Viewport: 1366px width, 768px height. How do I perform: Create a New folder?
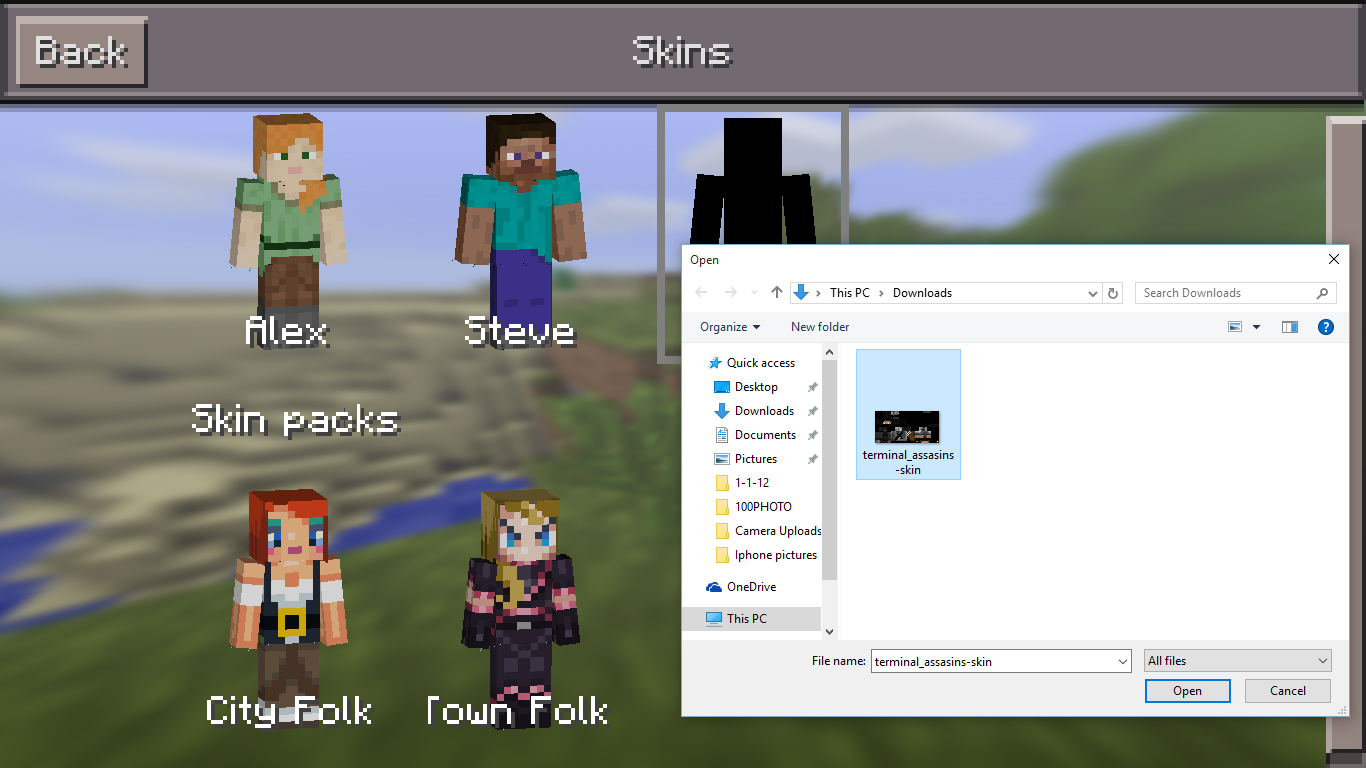click(820, 327)
